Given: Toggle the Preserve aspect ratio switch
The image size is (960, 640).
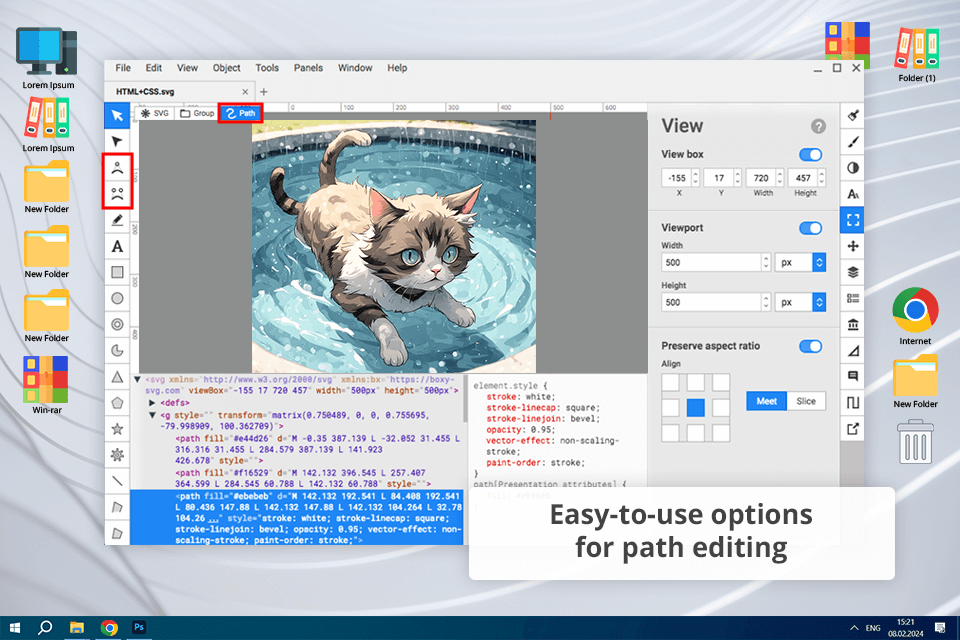Looking at the screenshot, I should pyautogui.click(x=811, y=347).
